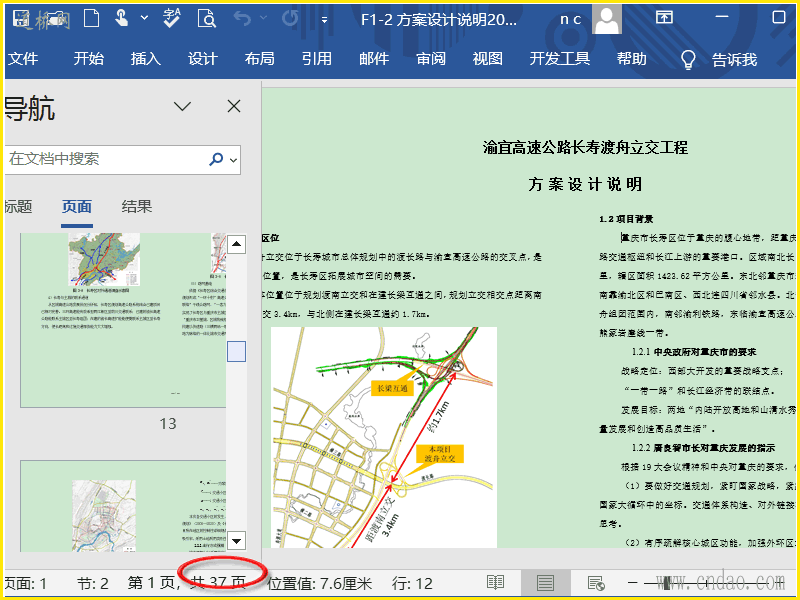Click the 导航 pane title
800x600 pixels.
pyautogui.click(x=30, y=109)
